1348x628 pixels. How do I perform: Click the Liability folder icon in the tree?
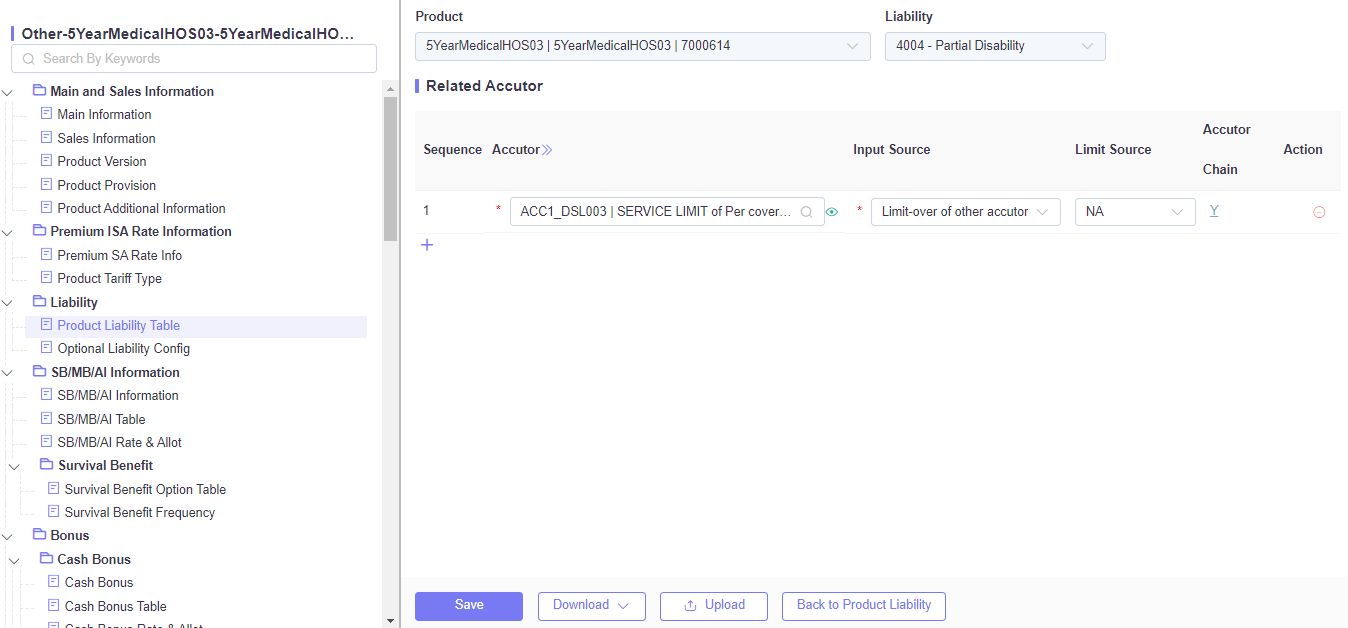(x=40, y=301)
